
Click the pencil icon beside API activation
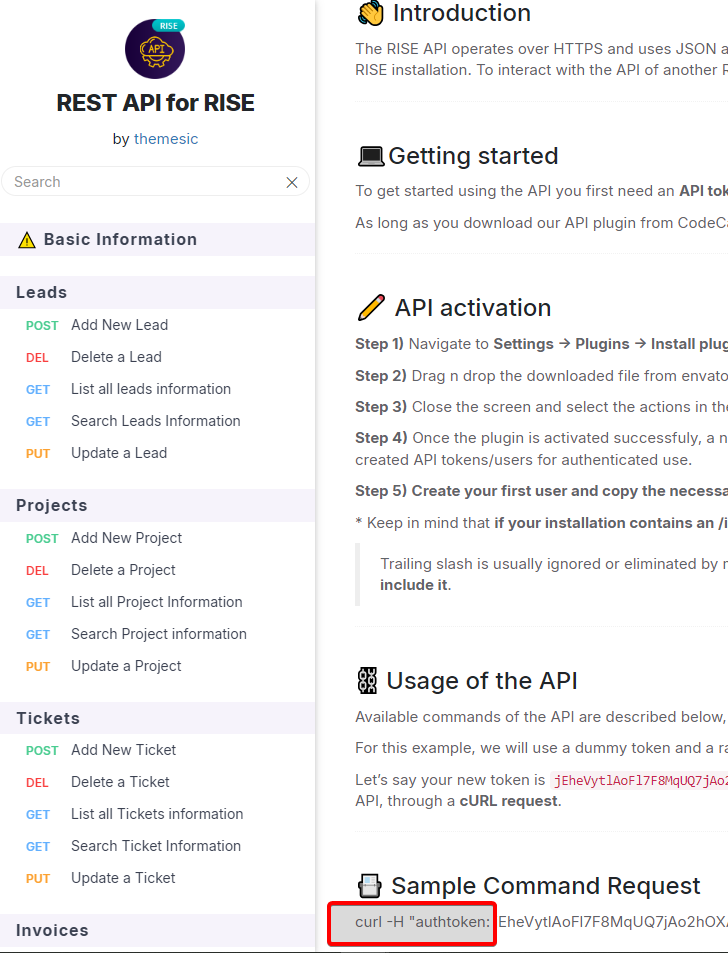(371, 308)
